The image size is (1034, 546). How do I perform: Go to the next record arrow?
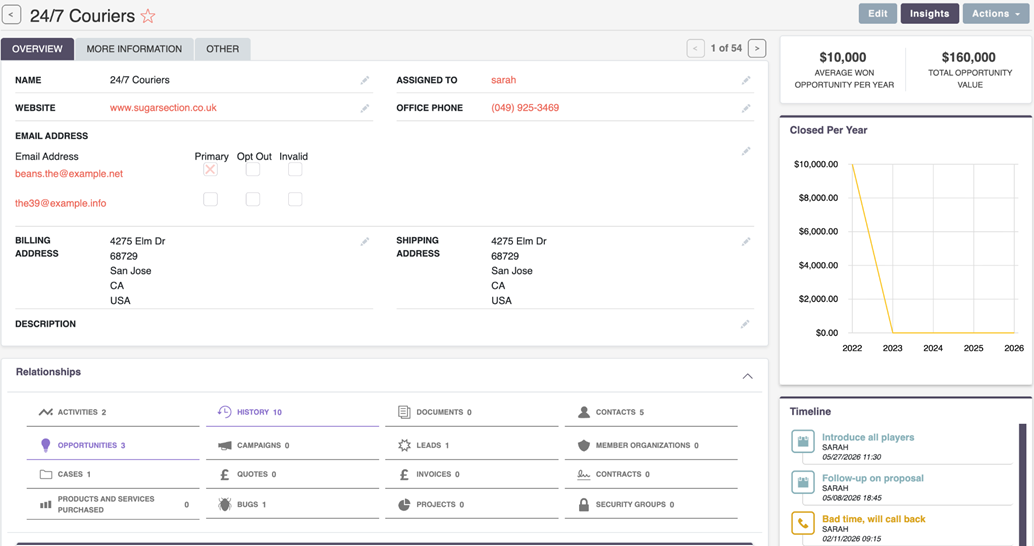(757, 48)
